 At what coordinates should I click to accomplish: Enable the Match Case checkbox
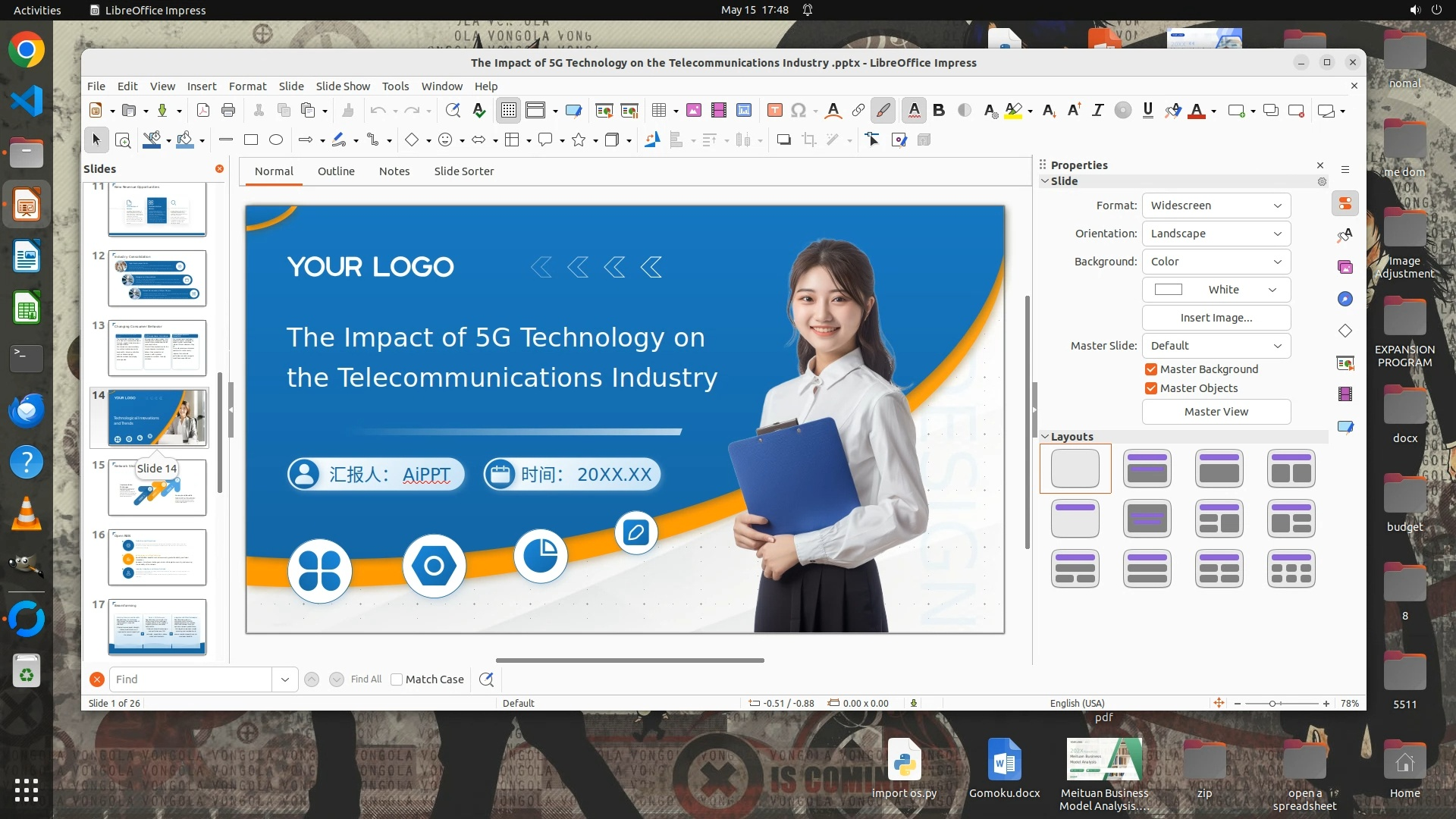coord(397,679)
